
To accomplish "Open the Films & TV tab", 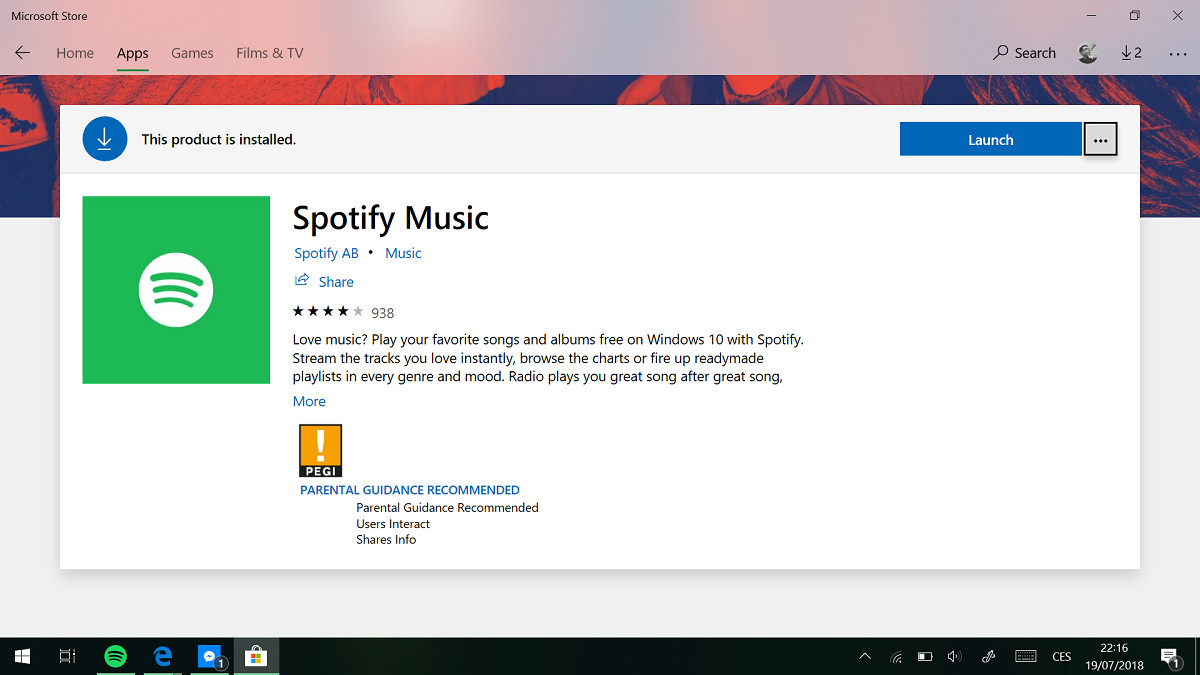I will (270, 53).
